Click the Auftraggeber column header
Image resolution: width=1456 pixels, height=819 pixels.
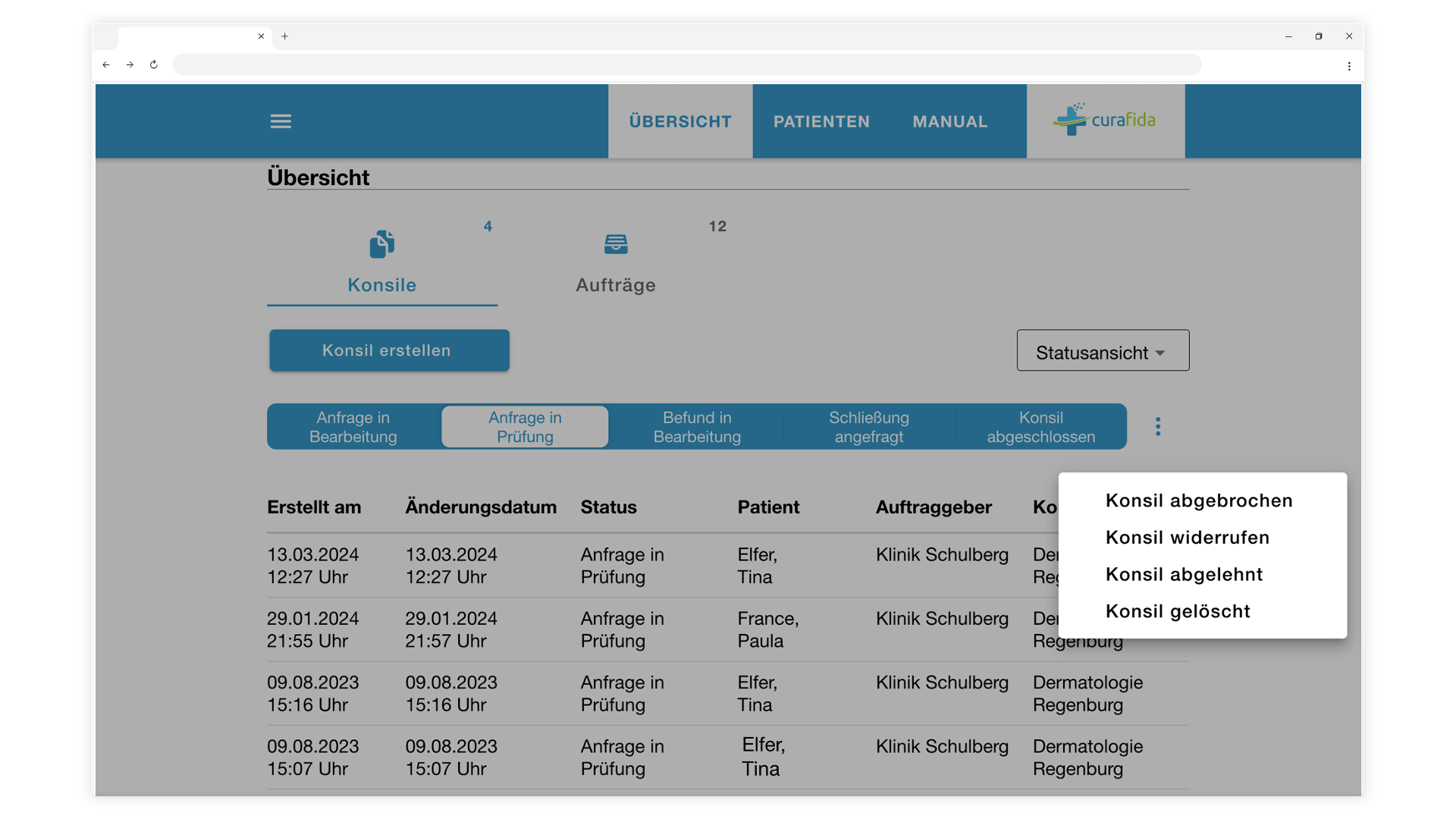pos(934,507)
